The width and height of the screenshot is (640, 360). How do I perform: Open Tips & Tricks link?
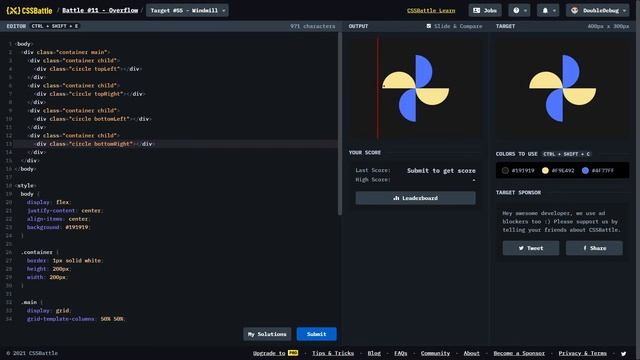[333, 353]
